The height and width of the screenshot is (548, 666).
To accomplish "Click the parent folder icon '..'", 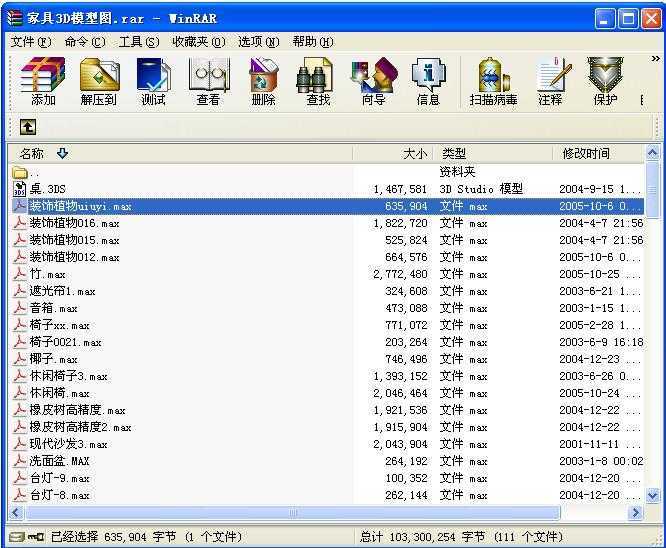I will pyautogui.click(x=20, y=172).
